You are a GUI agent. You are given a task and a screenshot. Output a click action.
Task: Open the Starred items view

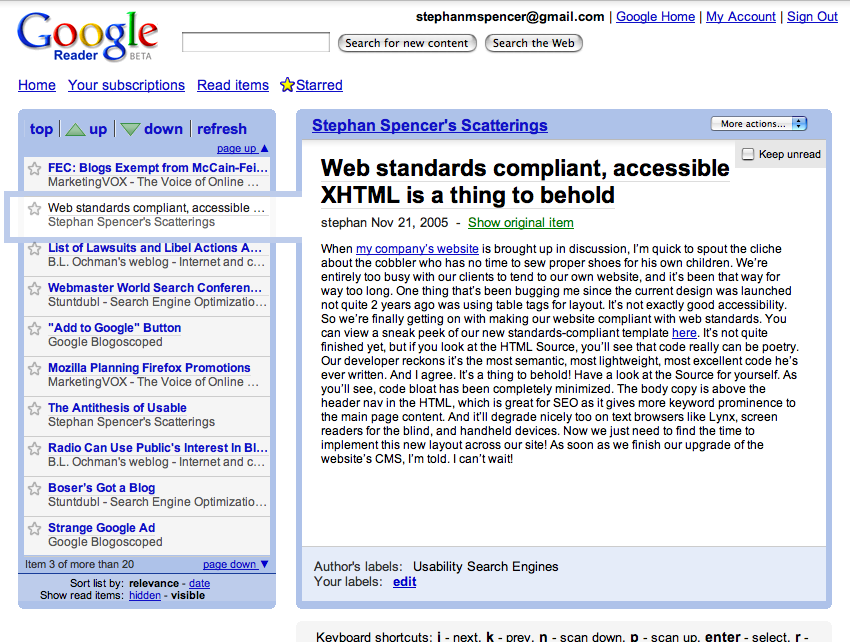pos(319,85)
